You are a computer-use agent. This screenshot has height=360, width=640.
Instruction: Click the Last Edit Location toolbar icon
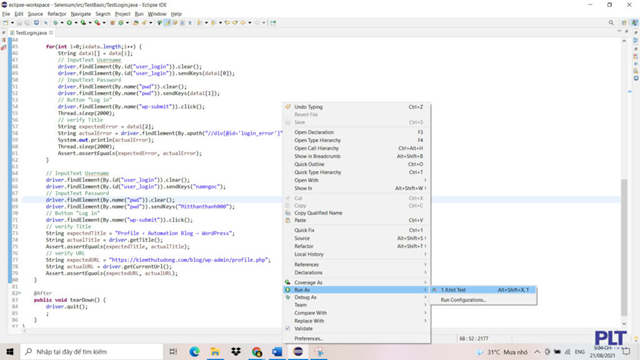[228, 23]
